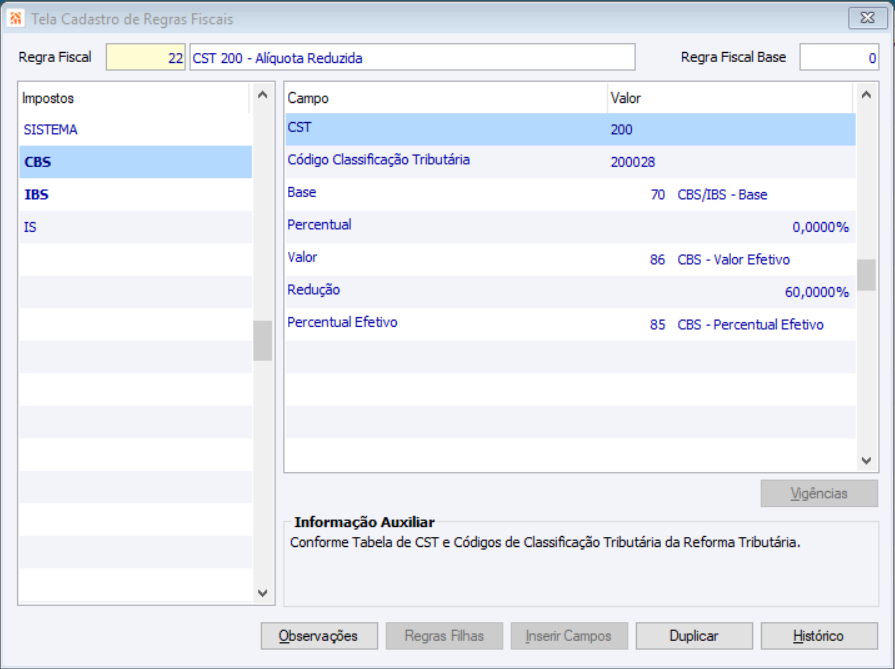Click the CBS/IBS - Base value

[x=722, y=195]
